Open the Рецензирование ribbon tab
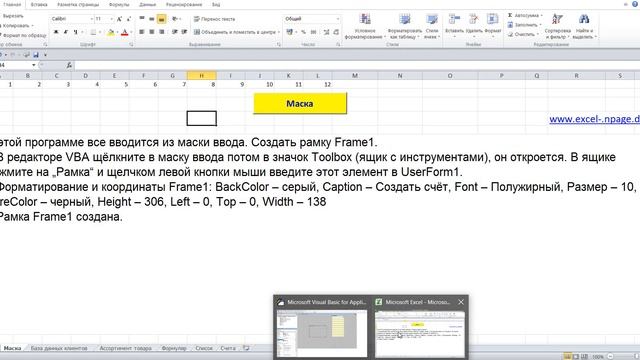The width and height of the screenshot is (640, 360). [184, 4]
